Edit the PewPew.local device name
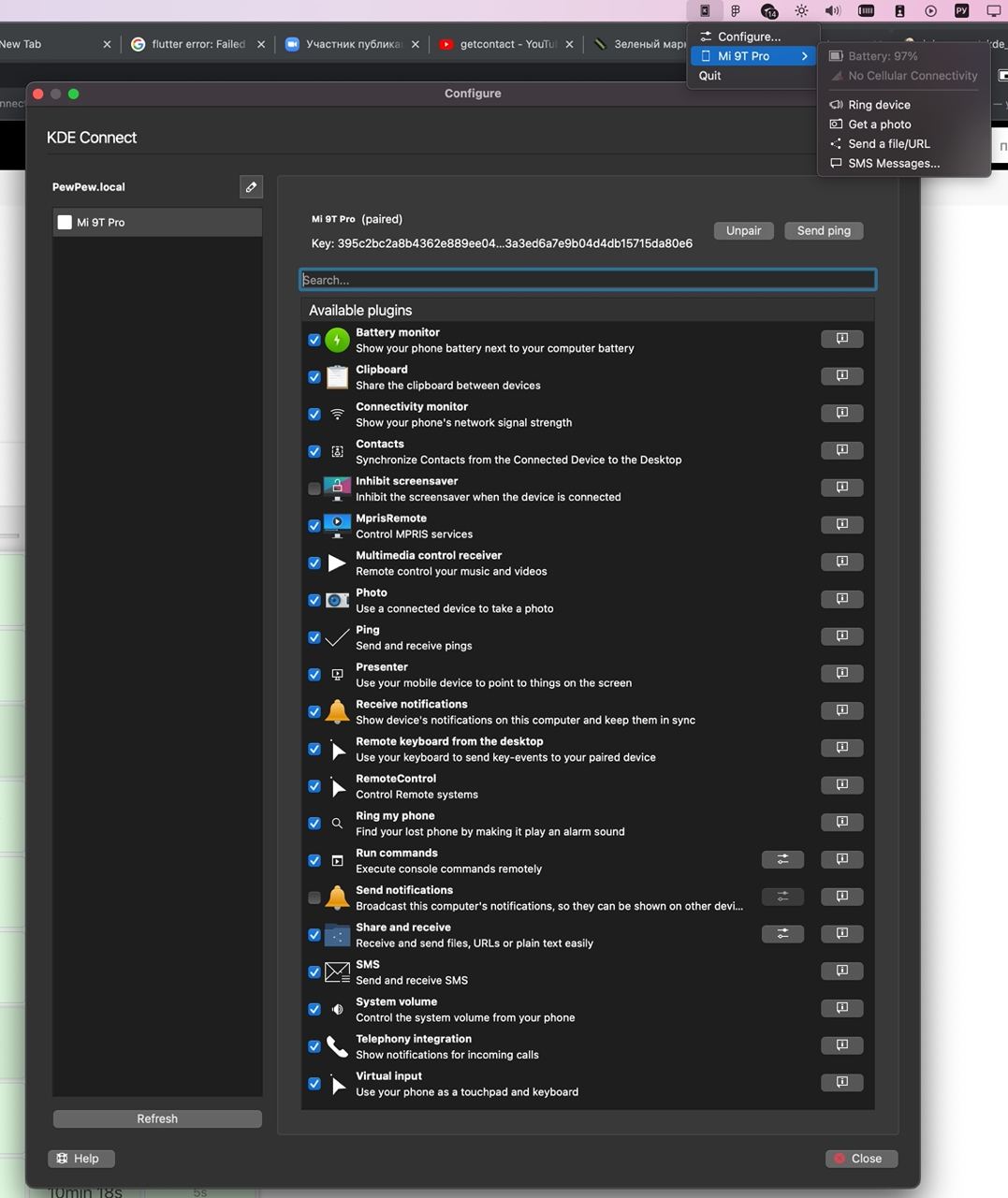Image resolution: width=1008 pixels, height=1198 pixels. pyautogui.click(x=251, y=187)
